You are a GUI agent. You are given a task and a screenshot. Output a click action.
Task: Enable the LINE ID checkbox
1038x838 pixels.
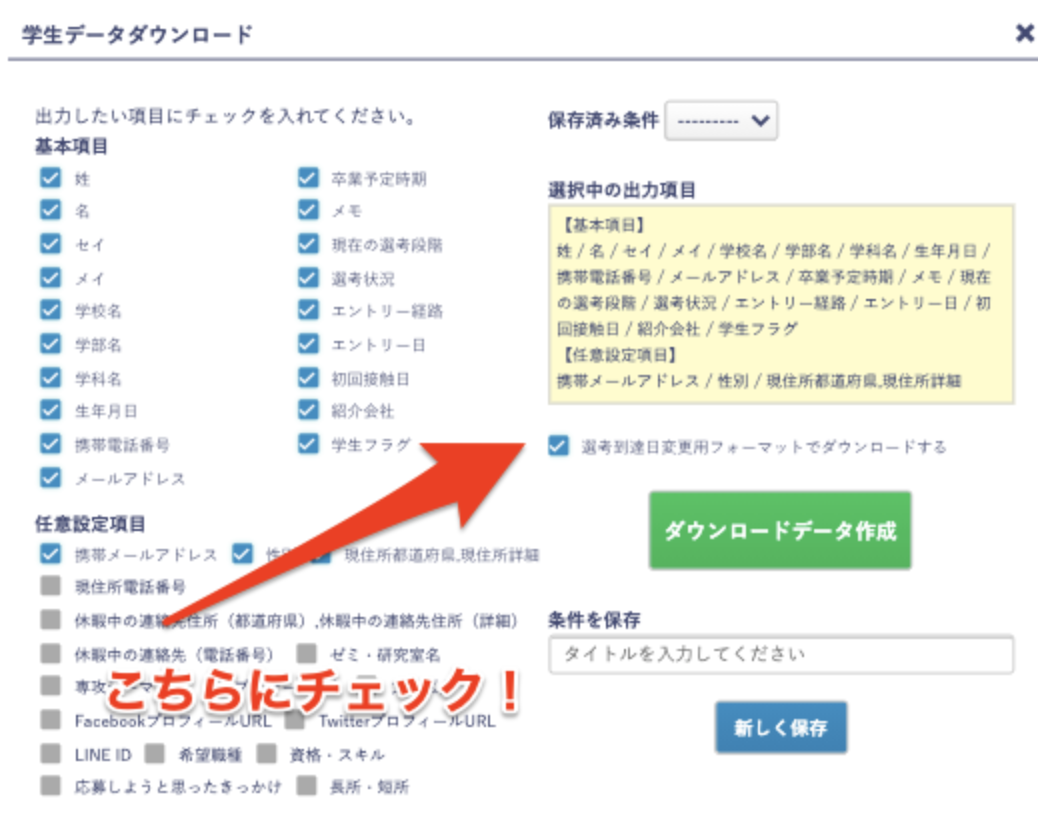click(x=50, y=753)
